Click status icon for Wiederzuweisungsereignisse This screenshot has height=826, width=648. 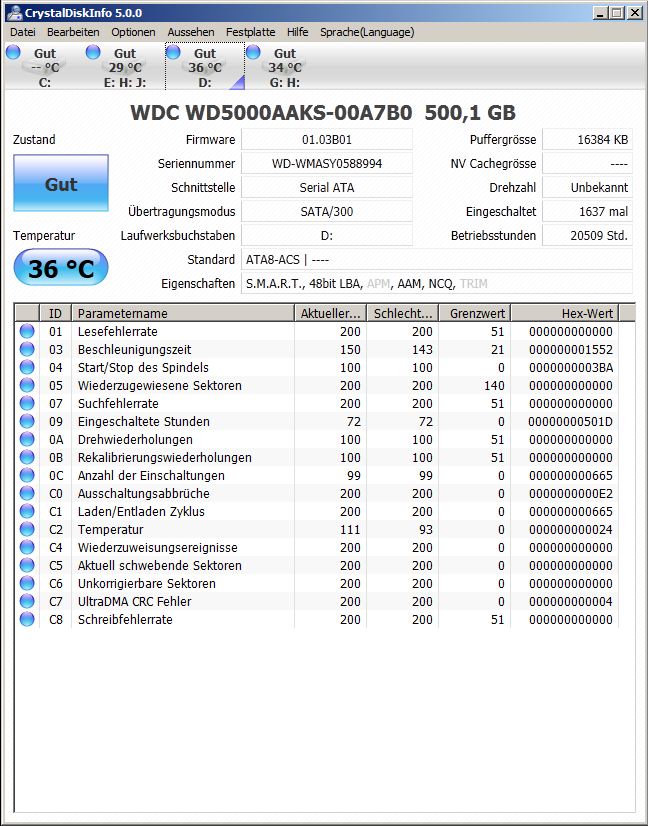coord(27,547)
